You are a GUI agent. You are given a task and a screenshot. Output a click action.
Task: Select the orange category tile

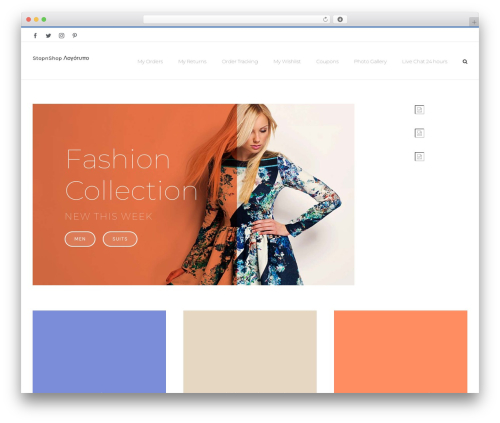click(x=401, y=352)
